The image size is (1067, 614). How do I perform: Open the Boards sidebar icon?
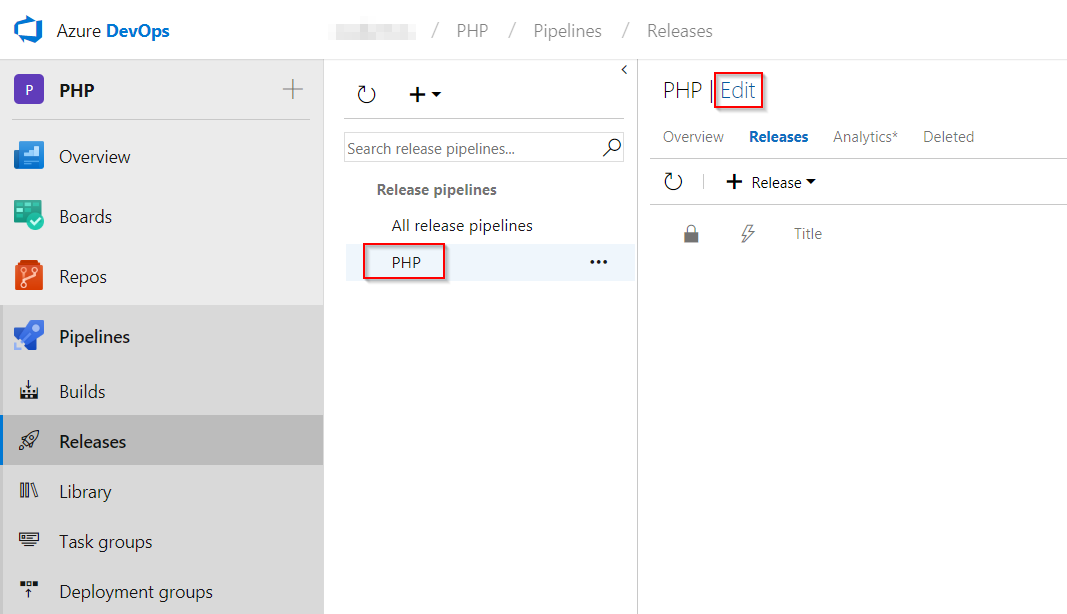coord(29,215)
